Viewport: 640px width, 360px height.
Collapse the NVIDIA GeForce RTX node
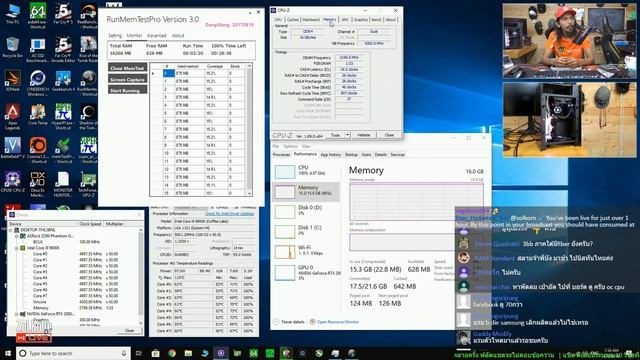pyautogui.click(x=17, y=314)
